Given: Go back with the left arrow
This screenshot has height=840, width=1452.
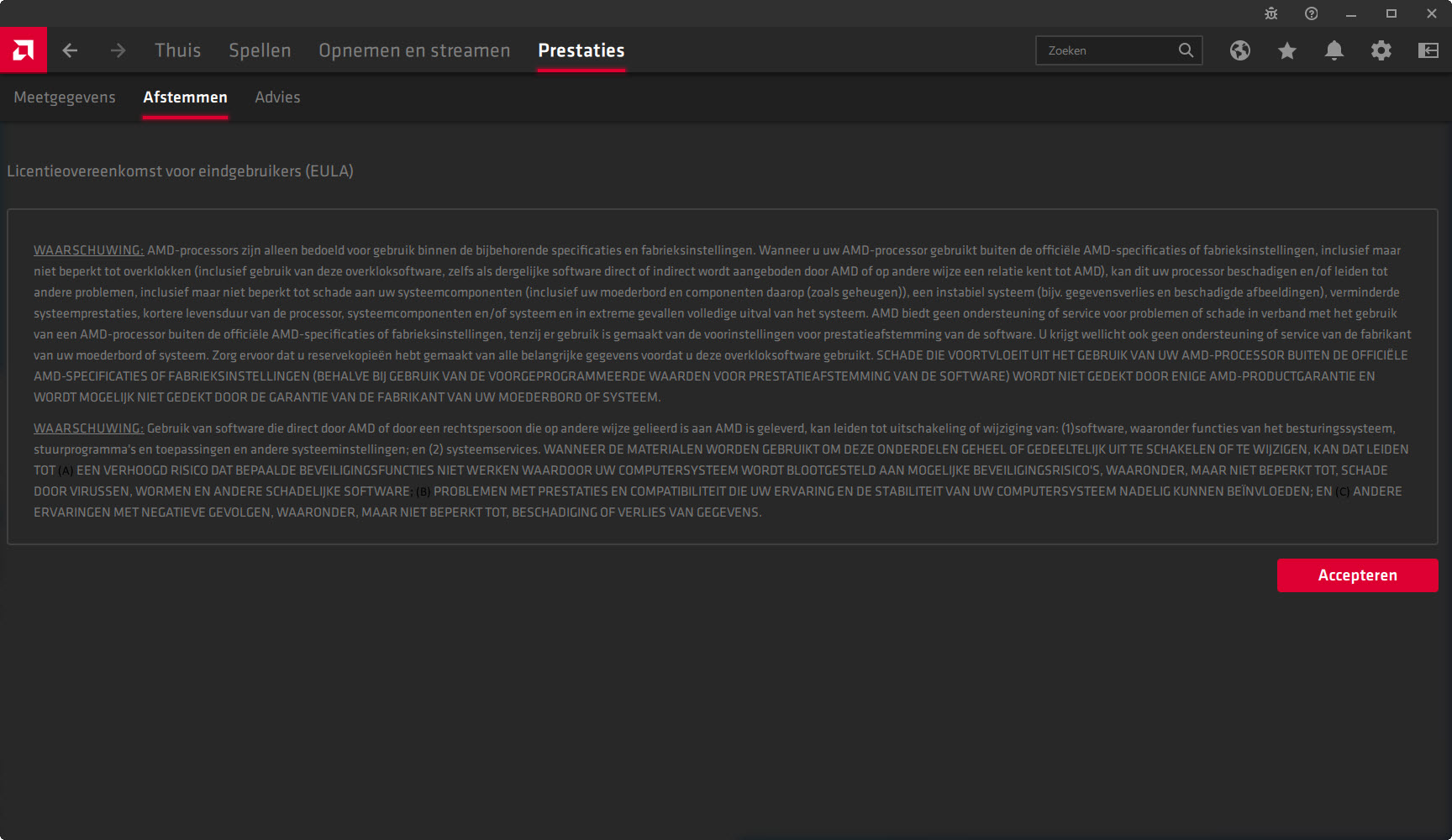Looking at the screenshot, I should 70,50.
